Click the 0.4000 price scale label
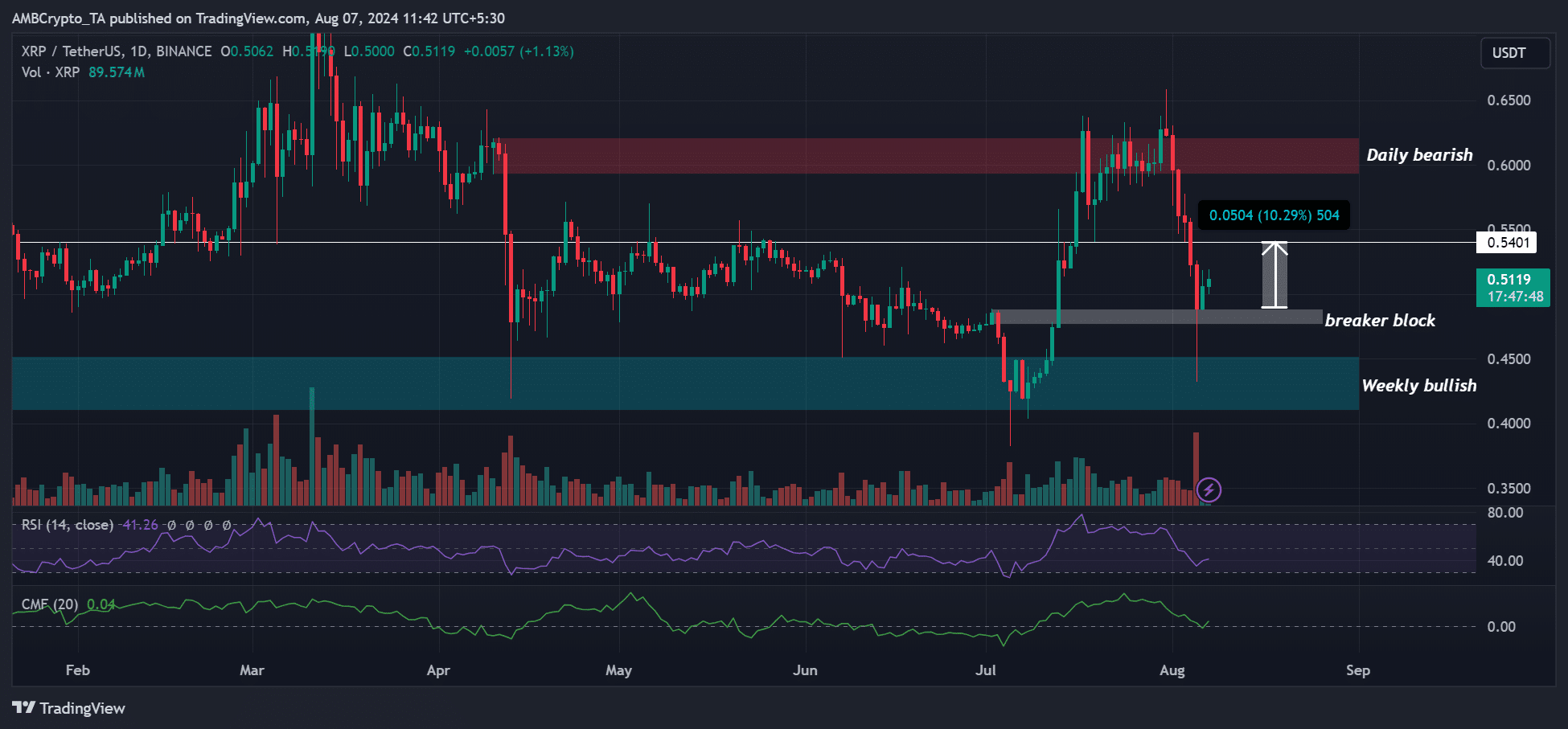 [1508, 424]
